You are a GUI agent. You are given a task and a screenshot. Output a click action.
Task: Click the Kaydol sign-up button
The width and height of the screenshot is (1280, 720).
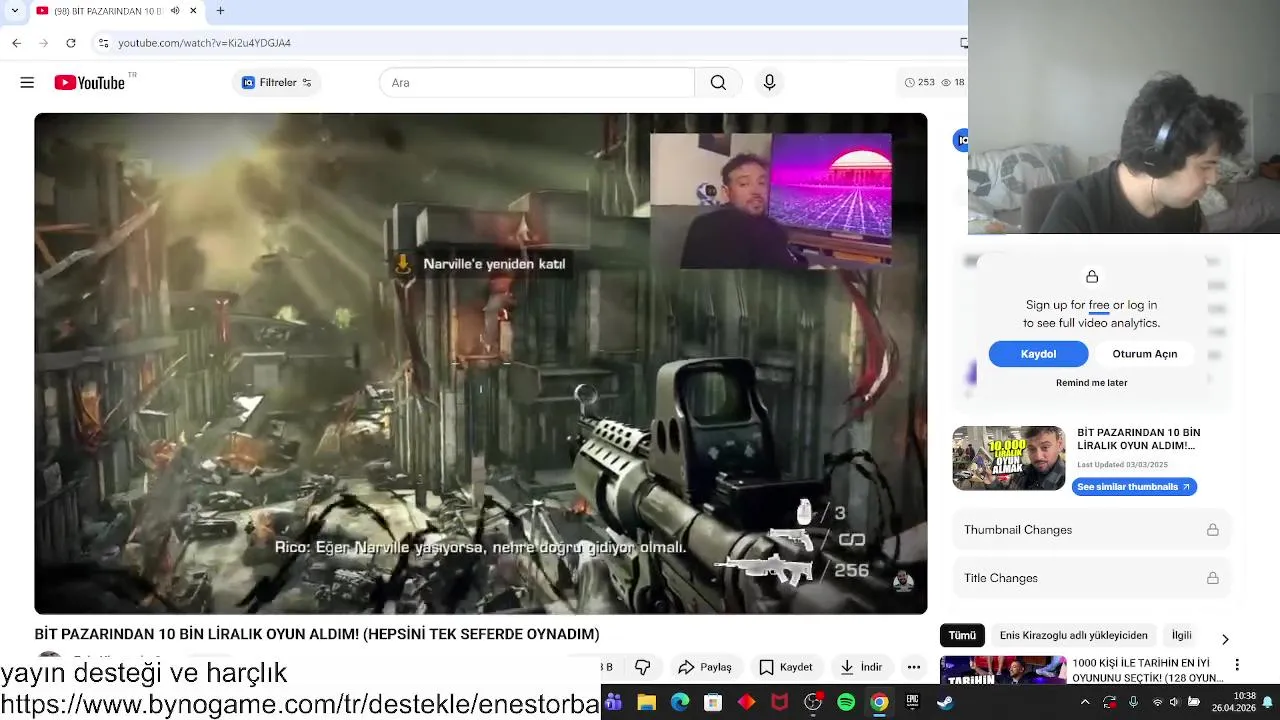tap(1038, 354)
